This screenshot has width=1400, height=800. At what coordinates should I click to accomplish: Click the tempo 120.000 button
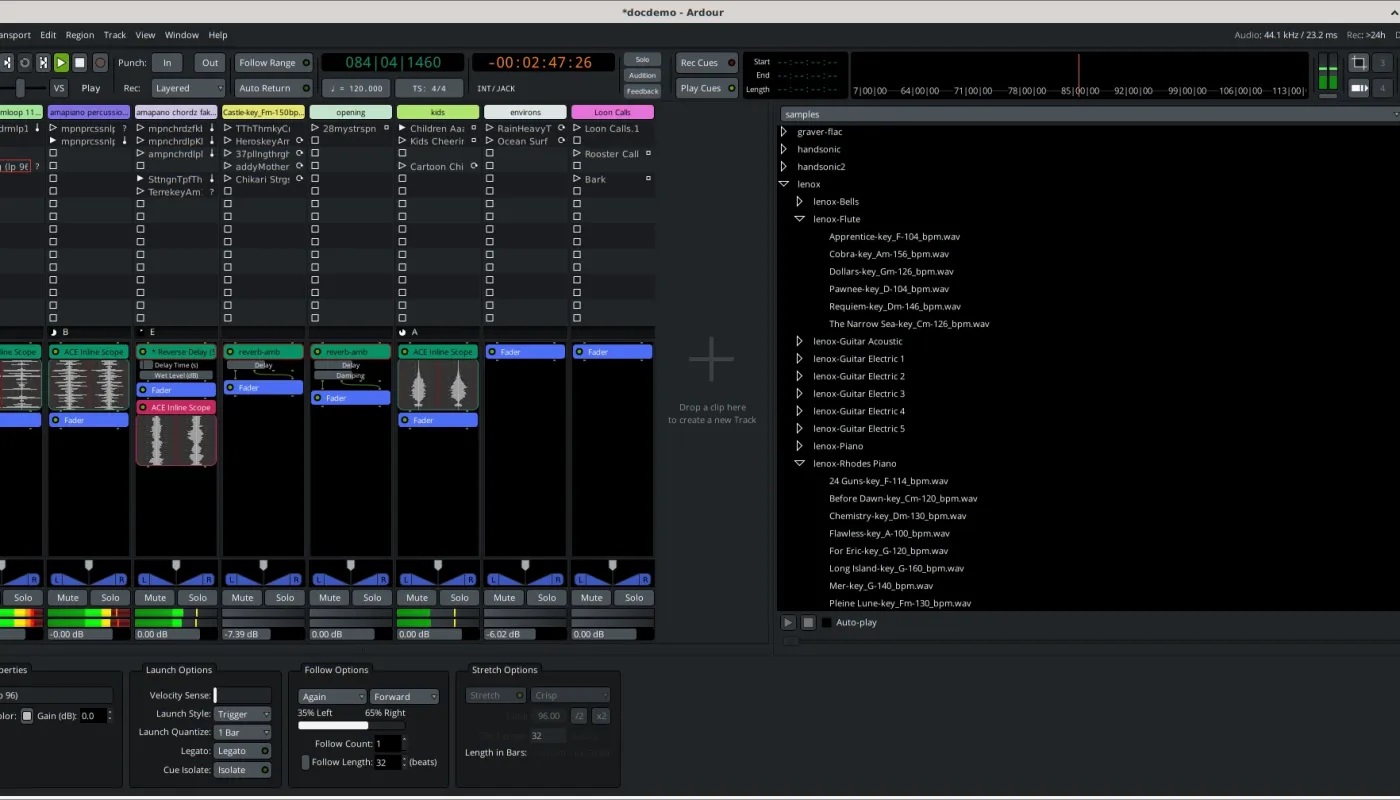(355, 88)
